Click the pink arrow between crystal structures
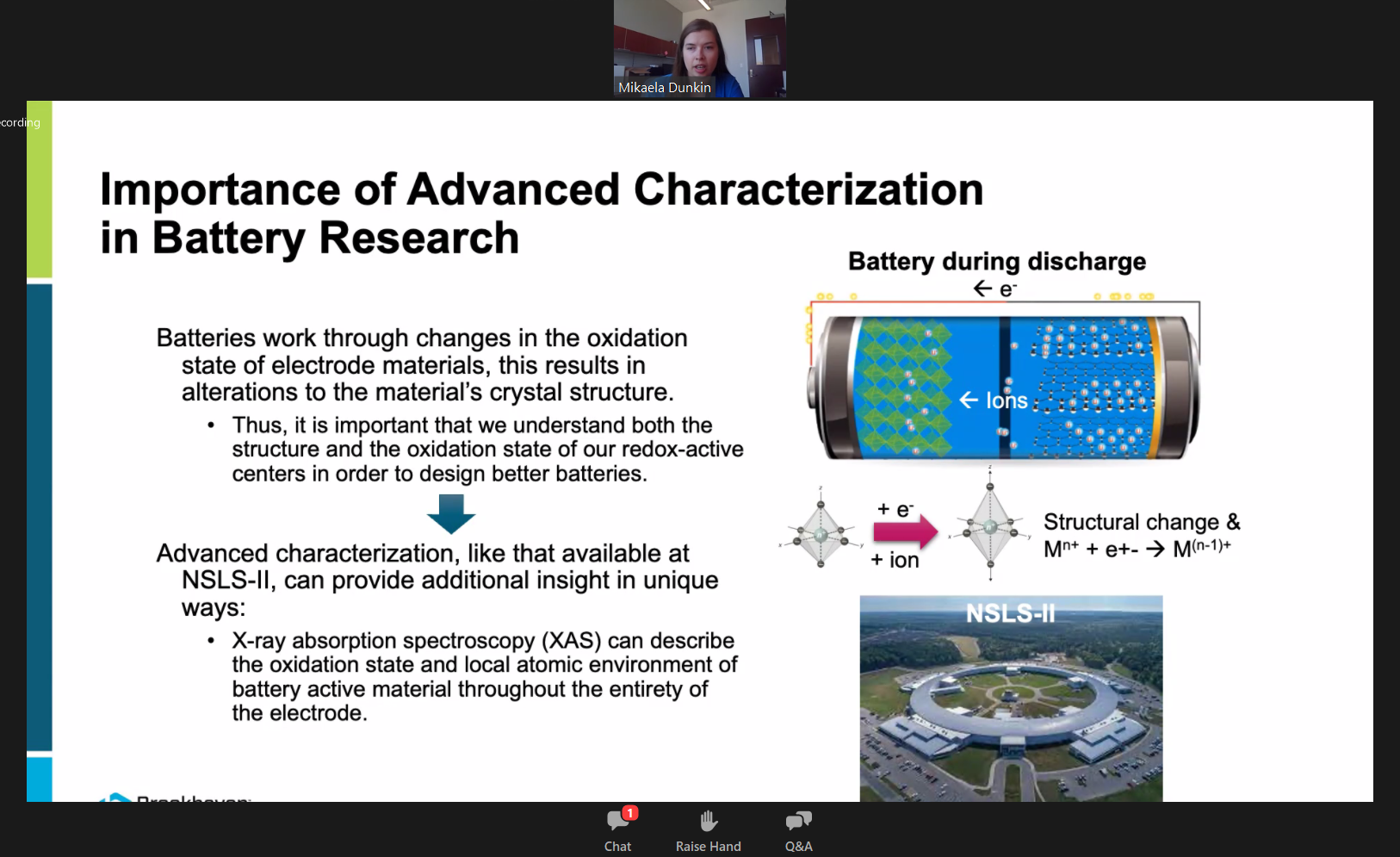Viewport: 1400px width, 857px height. click(x=905, y=531)
